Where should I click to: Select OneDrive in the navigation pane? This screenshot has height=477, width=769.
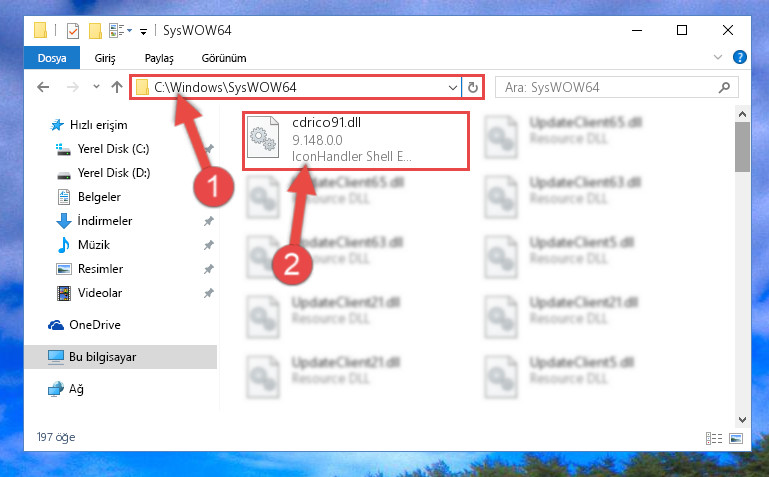click(x=95, y=325)
